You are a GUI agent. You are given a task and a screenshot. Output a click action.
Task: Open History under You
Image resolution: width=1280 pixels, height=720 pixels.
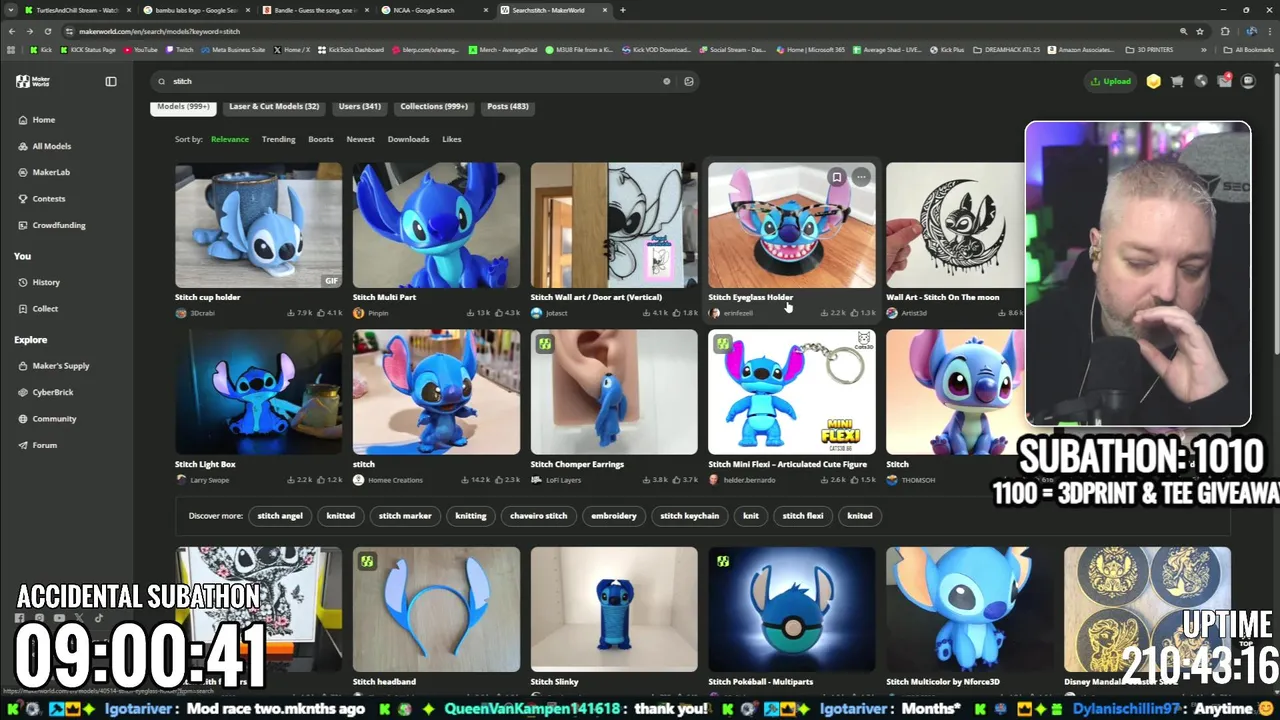click(39, 282)
